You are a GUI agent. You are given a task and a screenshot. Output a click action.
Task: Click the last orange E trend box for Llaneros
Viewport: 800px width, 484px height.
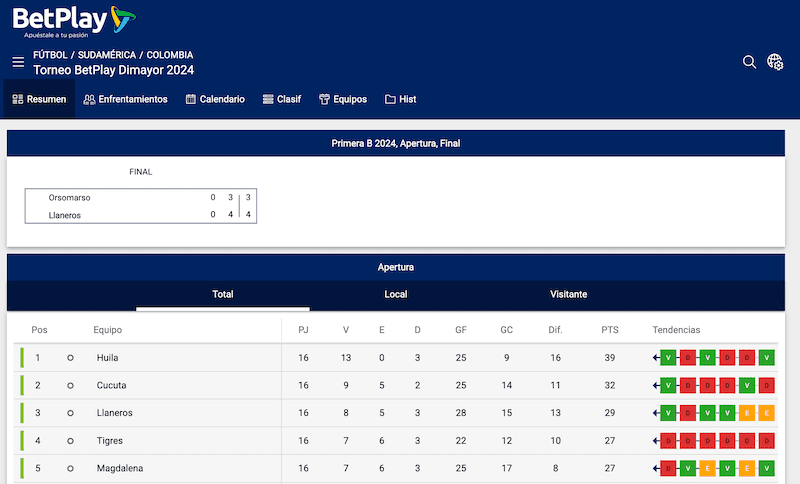coord(767,413)
